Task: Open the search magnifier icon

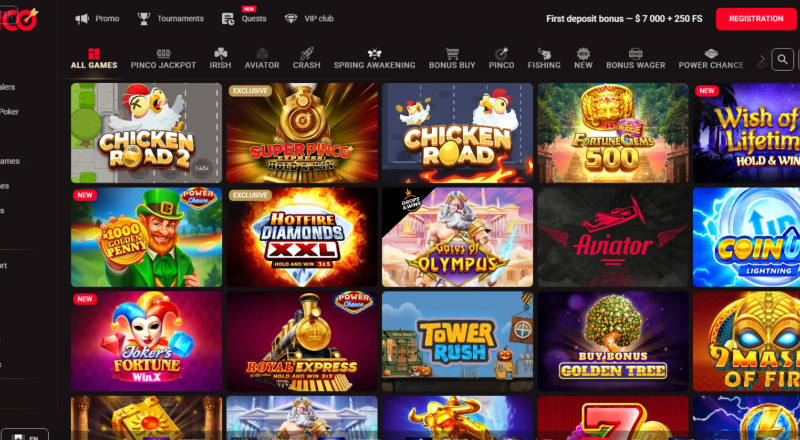Action: click(782, 60)
